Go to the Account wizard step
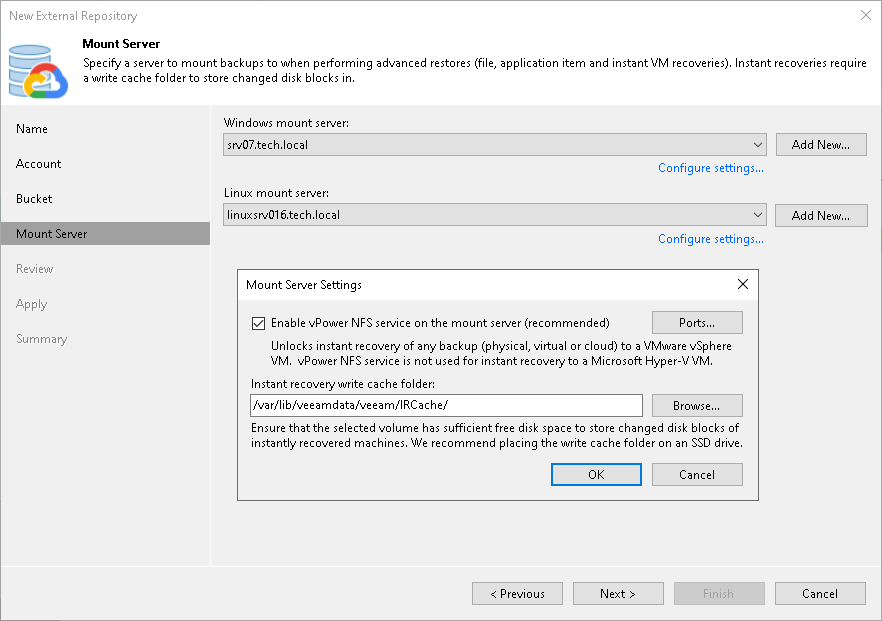Image resolution: width=882 pixels, height=621 pixels. (x=38, y=164)
